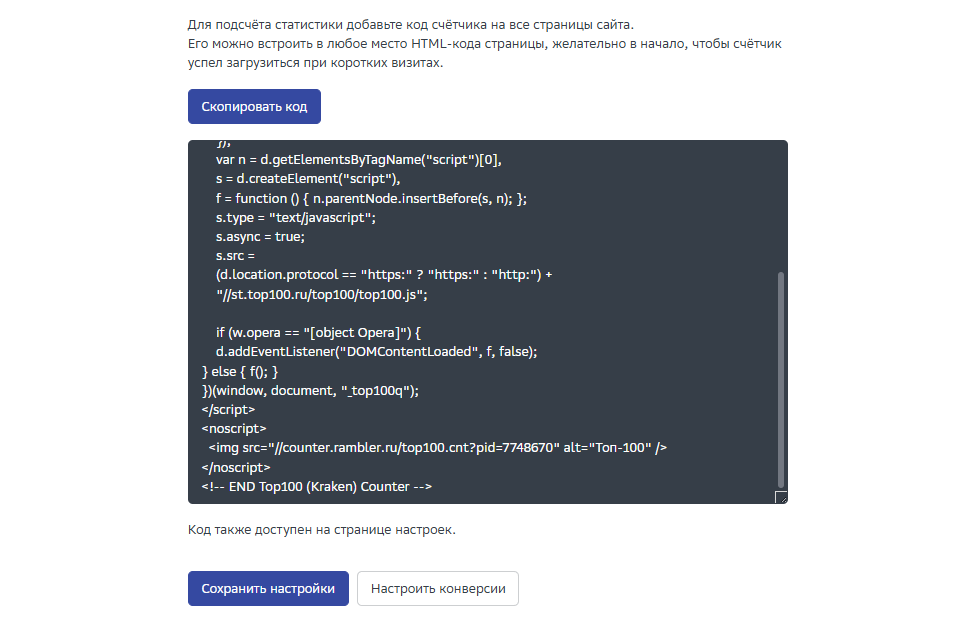Click the code box scrollbar thumb
Screen dimensions: 972x621
(781, 380)
